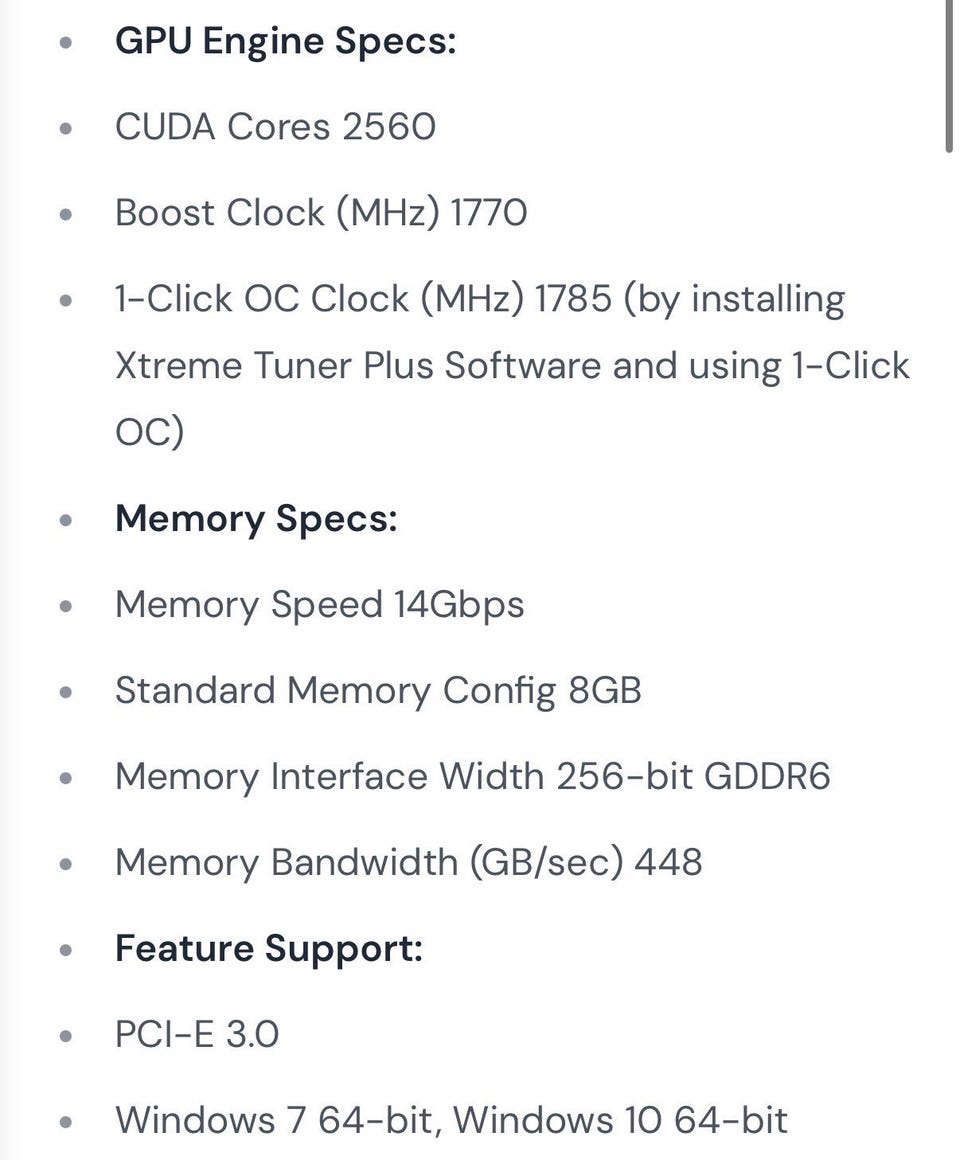This screenshot has height=1160, width=960.
Task: Click the bullet beside Memory Specs
Action: point(66,520)
